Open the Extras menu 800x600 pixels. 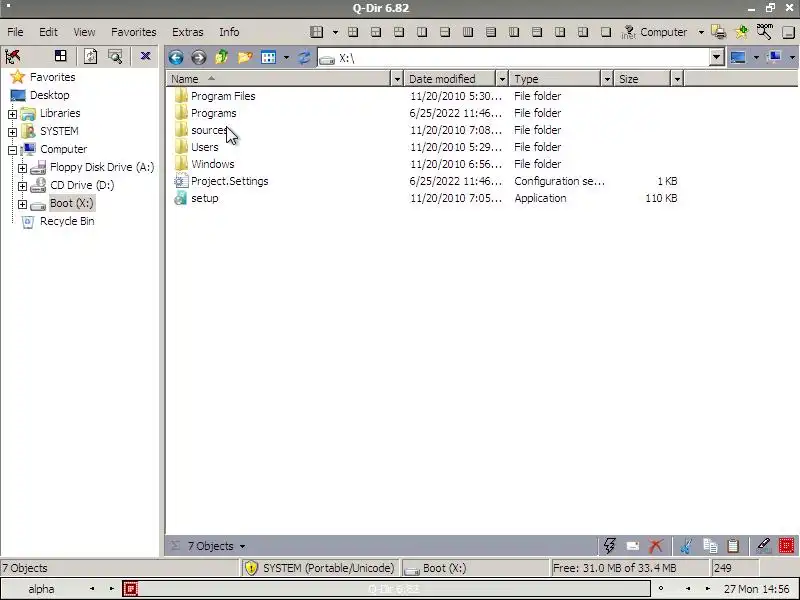188,32
